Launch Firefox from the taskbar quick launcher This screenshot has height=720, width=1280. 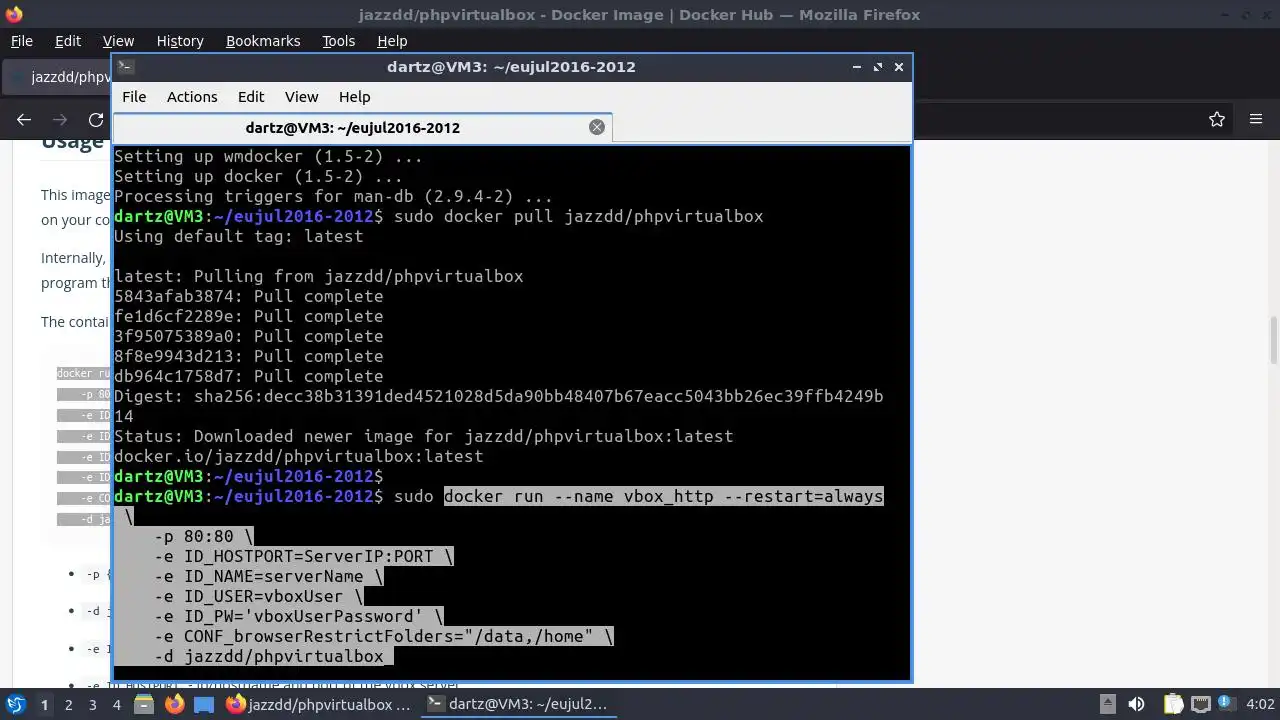tap(174, 704)
